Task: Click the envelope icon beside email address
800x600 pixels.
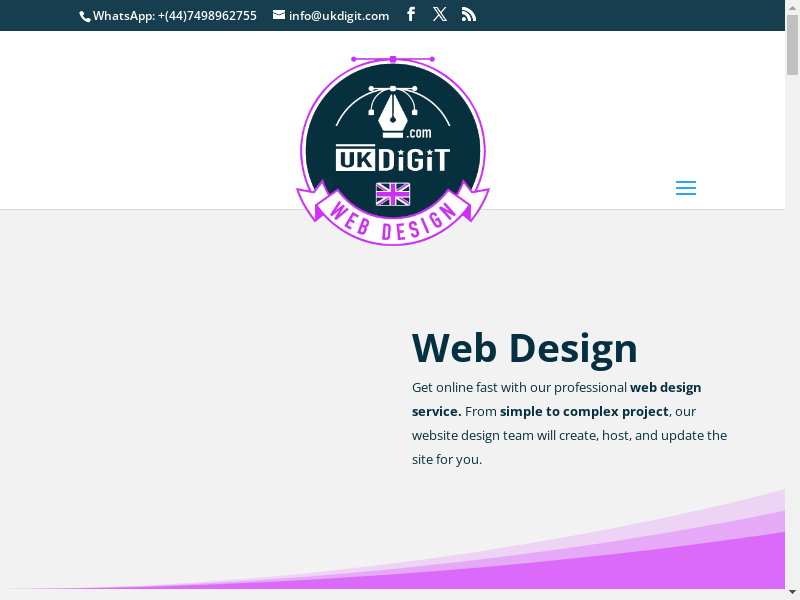Action: (x=279, y=15)
